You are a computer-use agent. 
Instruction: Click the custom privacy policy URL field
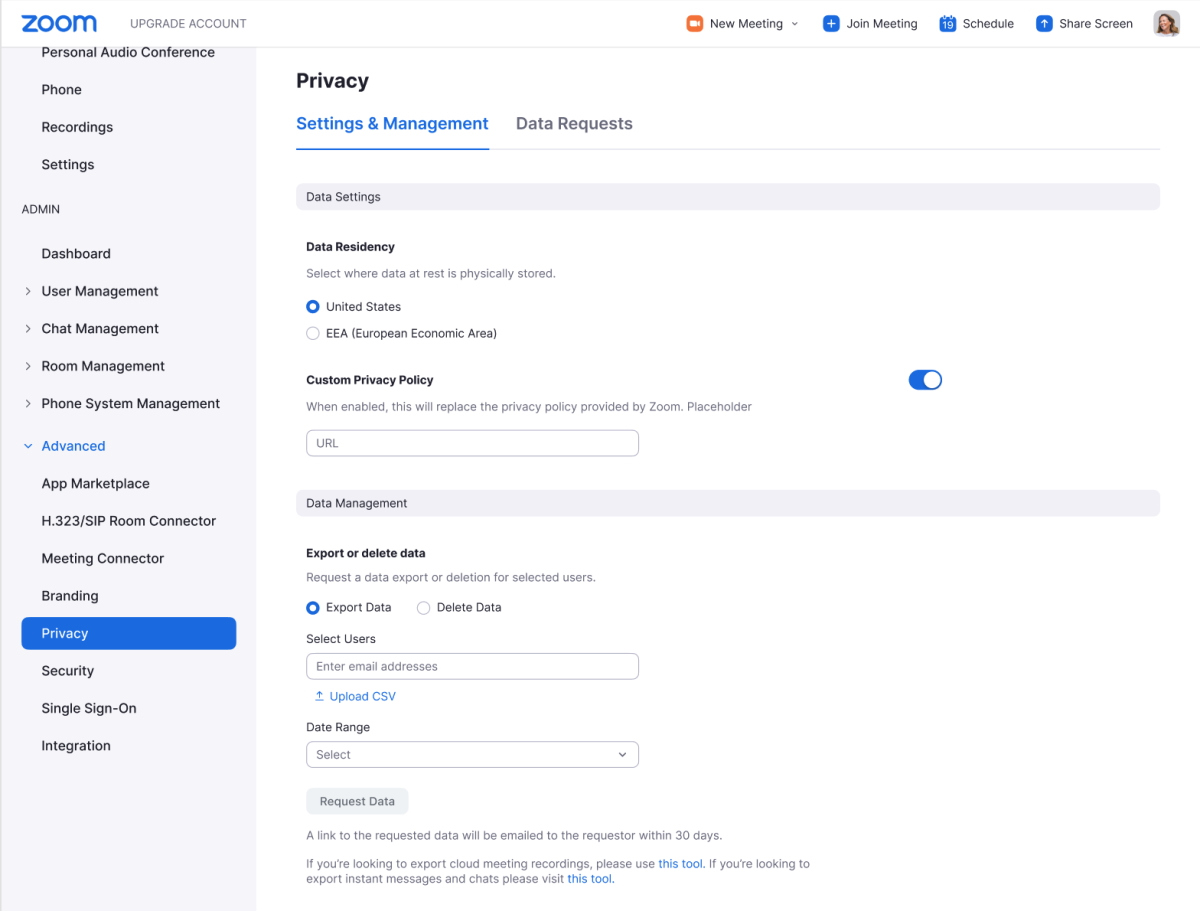pyautogui.click(x=472, y=443)
